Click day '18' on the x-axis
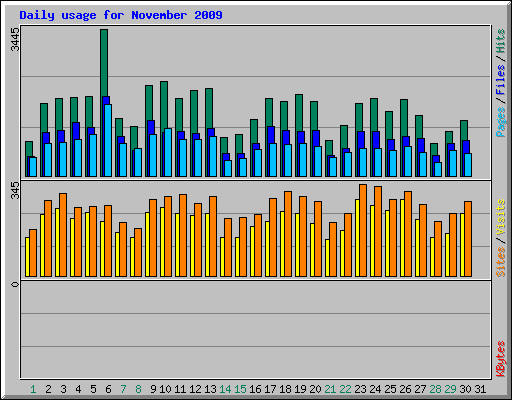Viewport: 512px width, 400px height. [285, 389]
